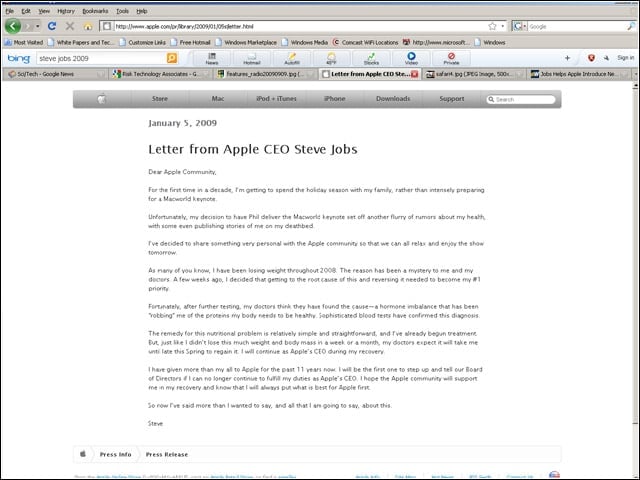The height and width of the screenshot is (480, 640).
Task: Click the Google search field
Action: coord(577,27)
